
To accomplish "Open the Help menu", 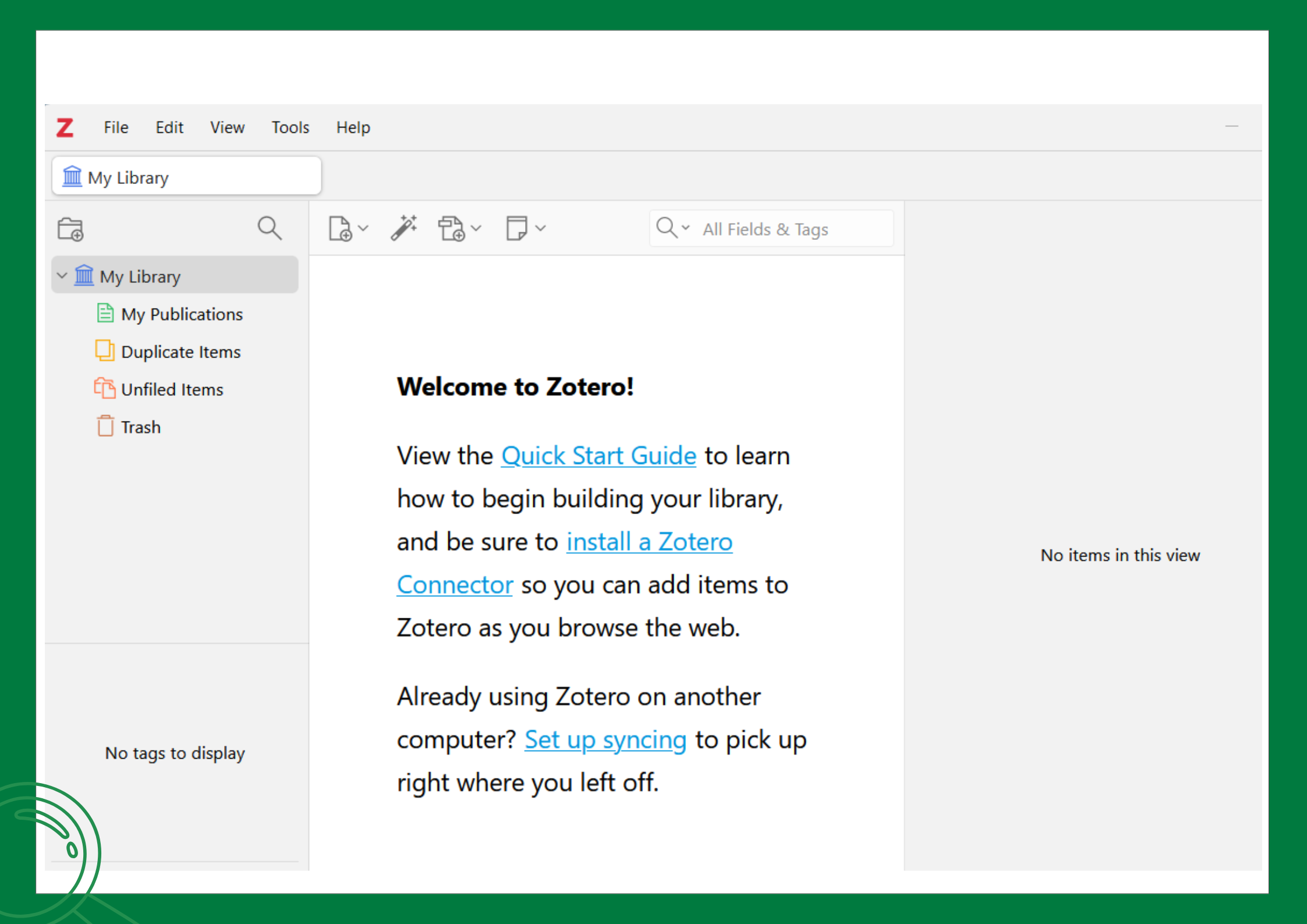I will [353, 128].
